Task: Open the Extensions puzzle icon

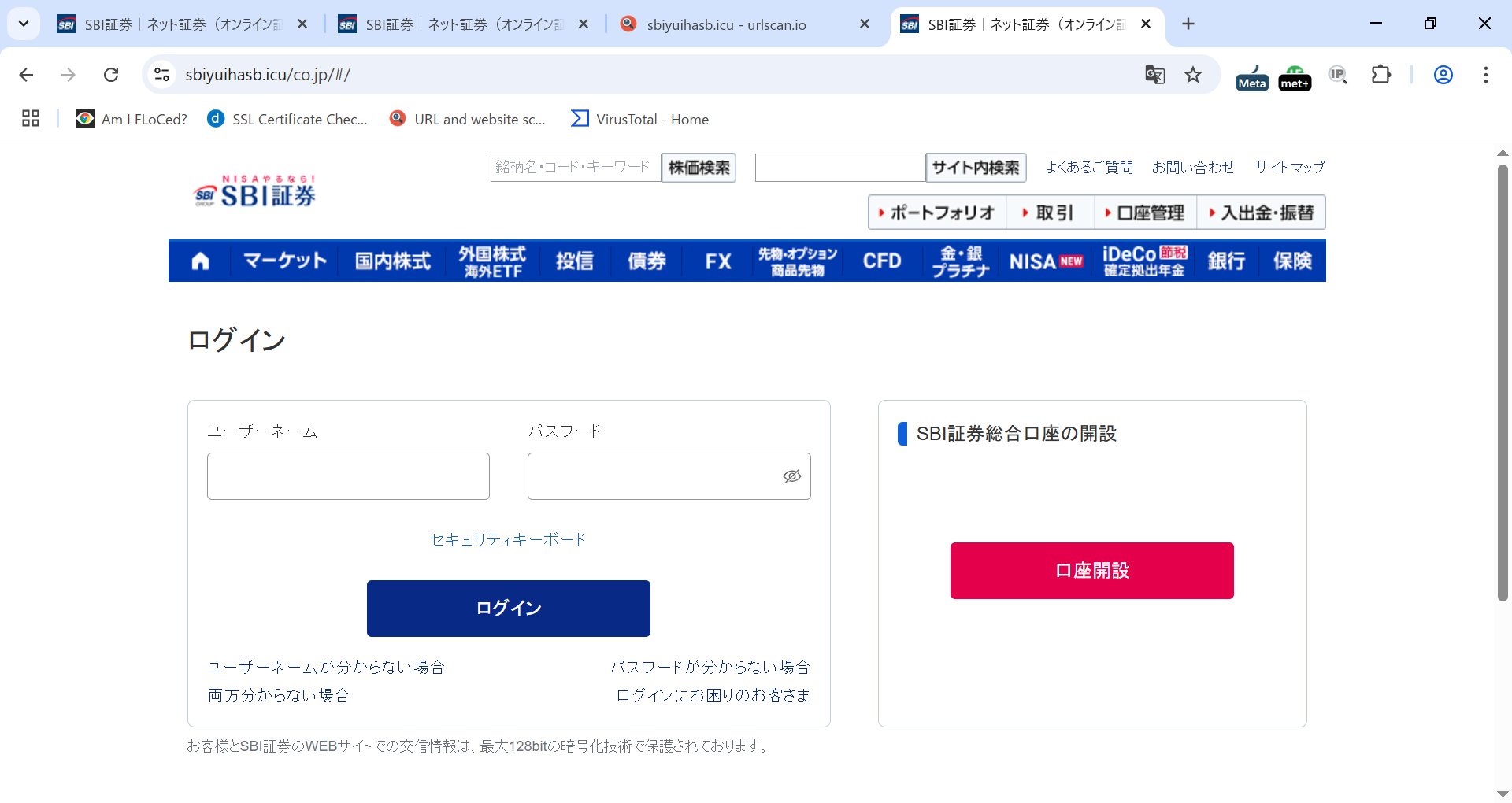Action: pyautogui.click(x=1380, y=75)
